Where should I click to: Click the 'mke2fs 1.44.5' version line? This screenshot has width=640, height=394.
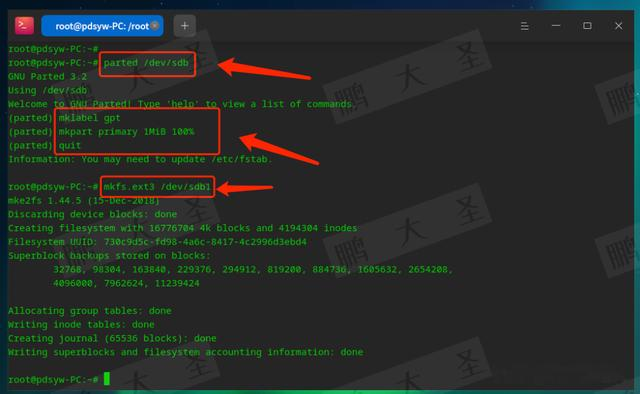84,201
